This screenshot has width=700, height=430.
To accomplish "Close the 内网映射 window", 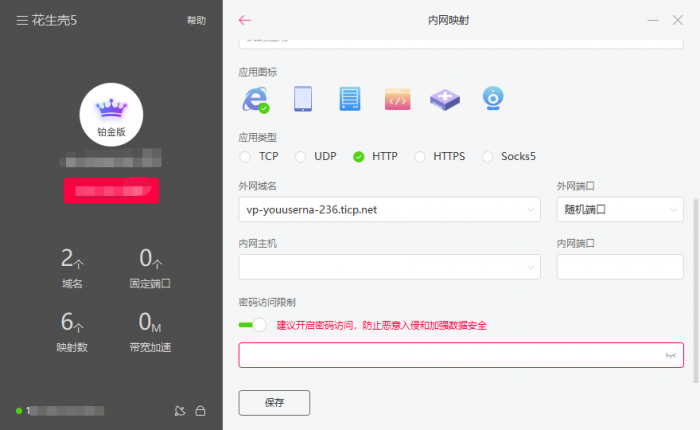I will (678, 20).
